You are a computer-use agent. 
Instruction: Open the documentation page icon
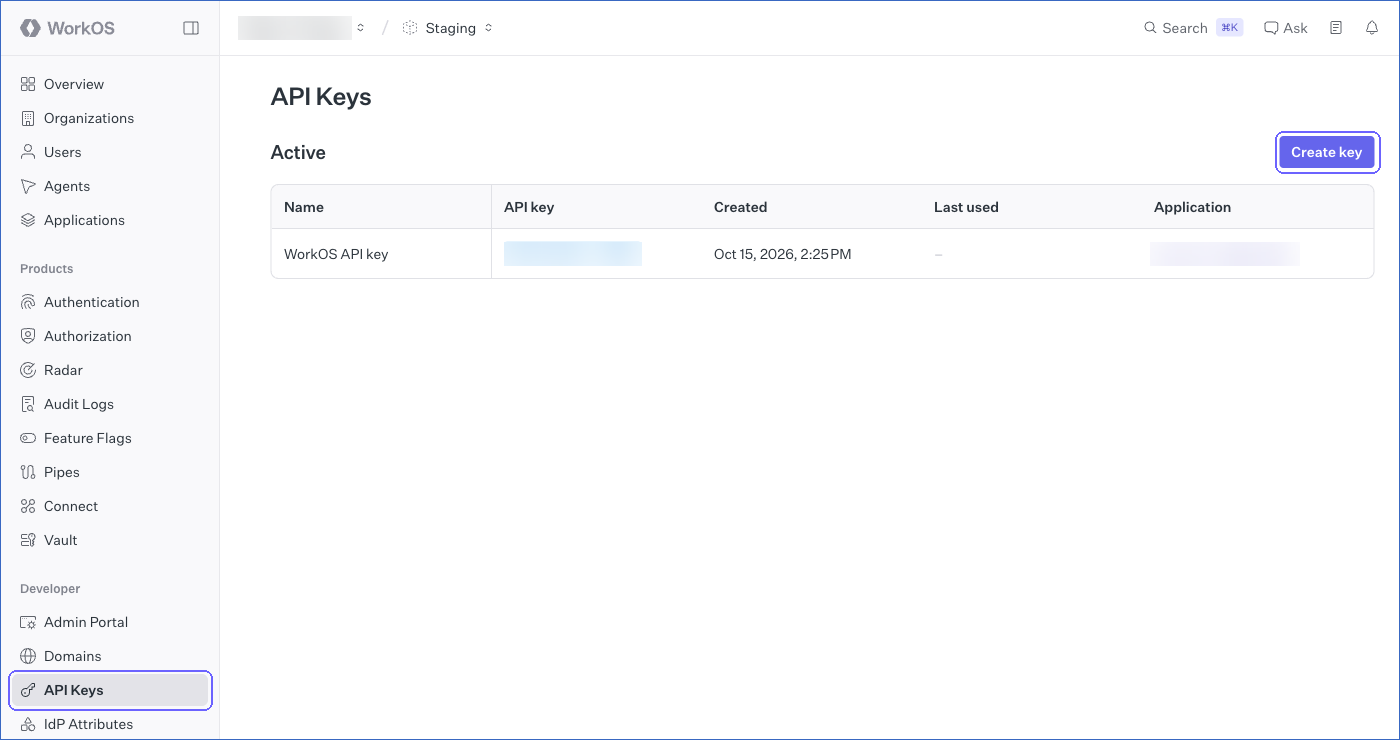click(x=1336, y=28)
